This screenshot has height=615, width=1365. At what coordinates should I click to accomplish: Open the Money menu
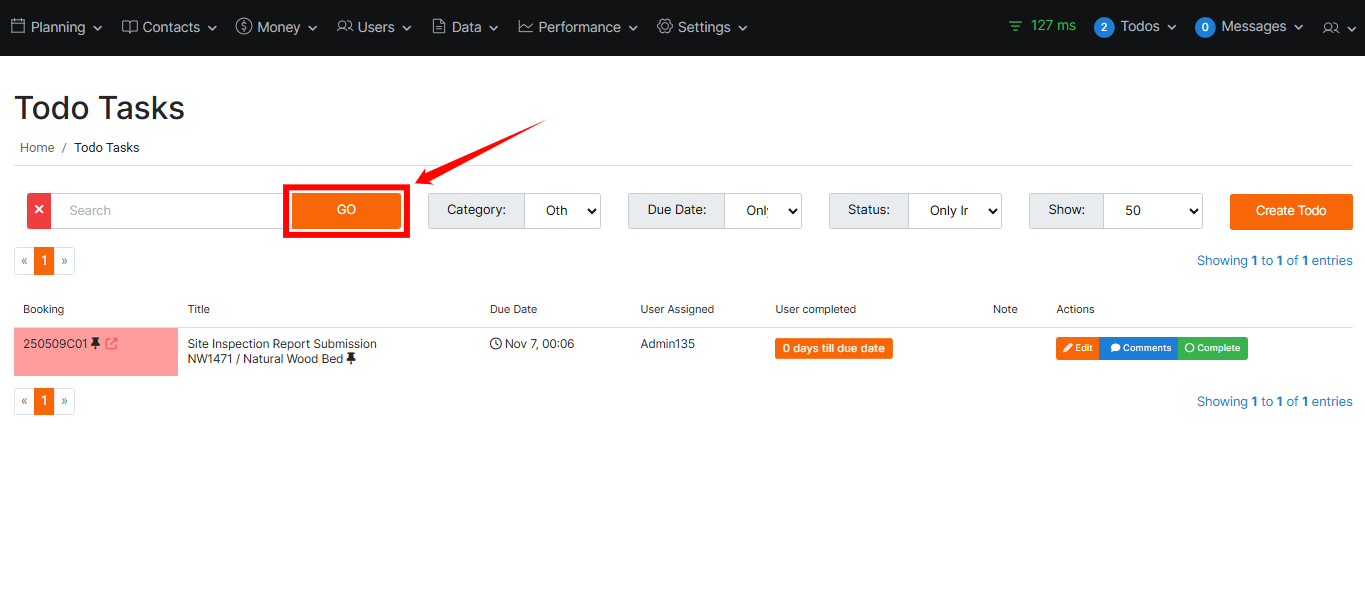click(276, 28)
